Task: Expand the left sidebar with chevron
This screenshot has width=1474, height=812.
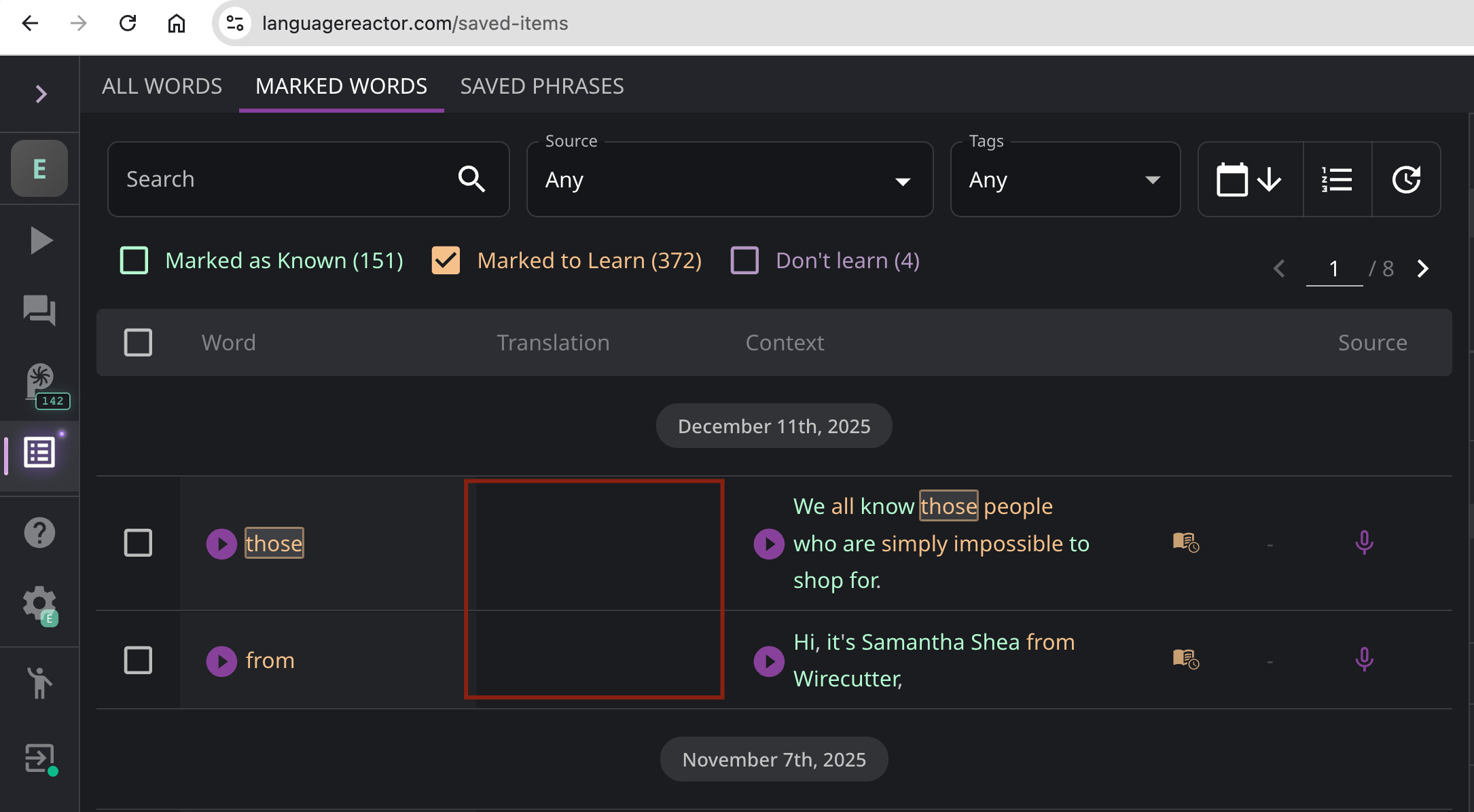Action: pos(41,94)
